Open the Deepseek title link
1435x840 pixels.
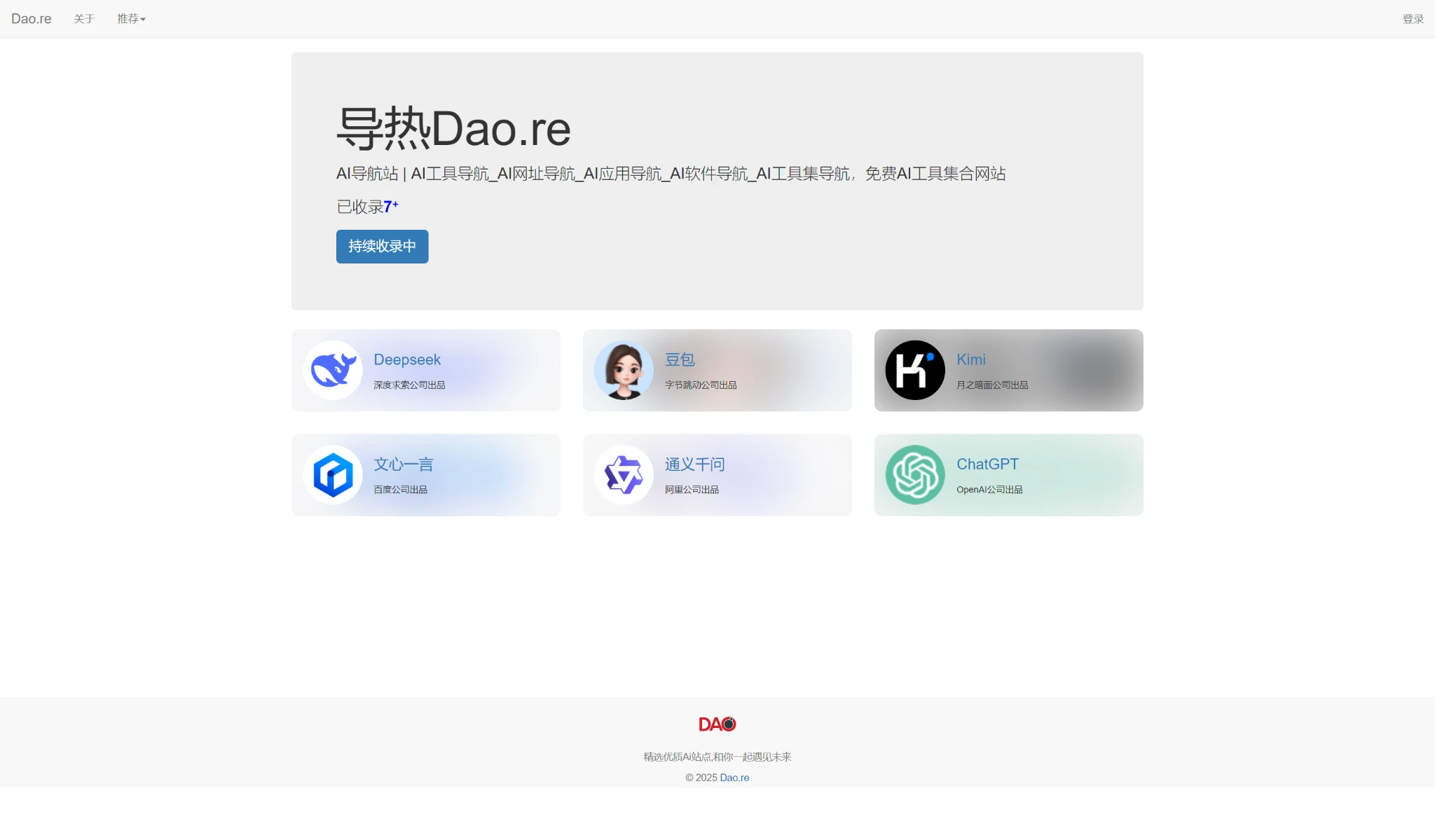click(407, 359)
